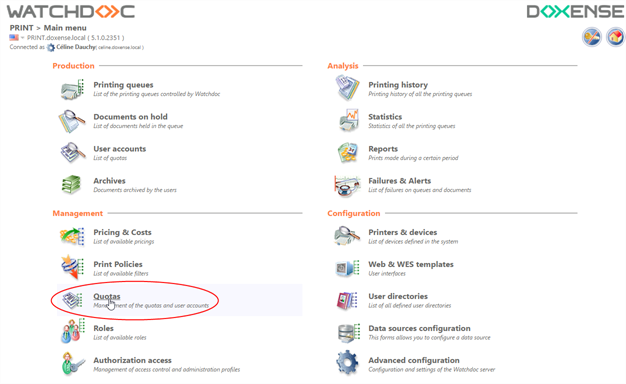Click the Print Policies funnel icon
626x384 pixels.
coord(72,267)
